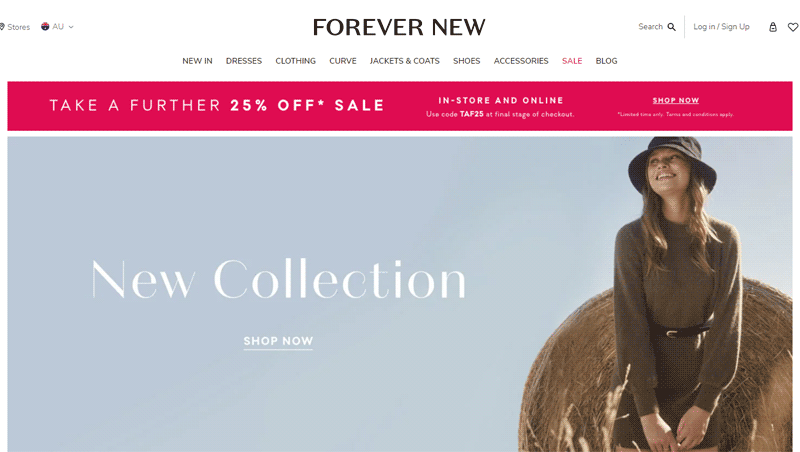
Task: Click the search magnifier icon
Action: pos(671,27)
